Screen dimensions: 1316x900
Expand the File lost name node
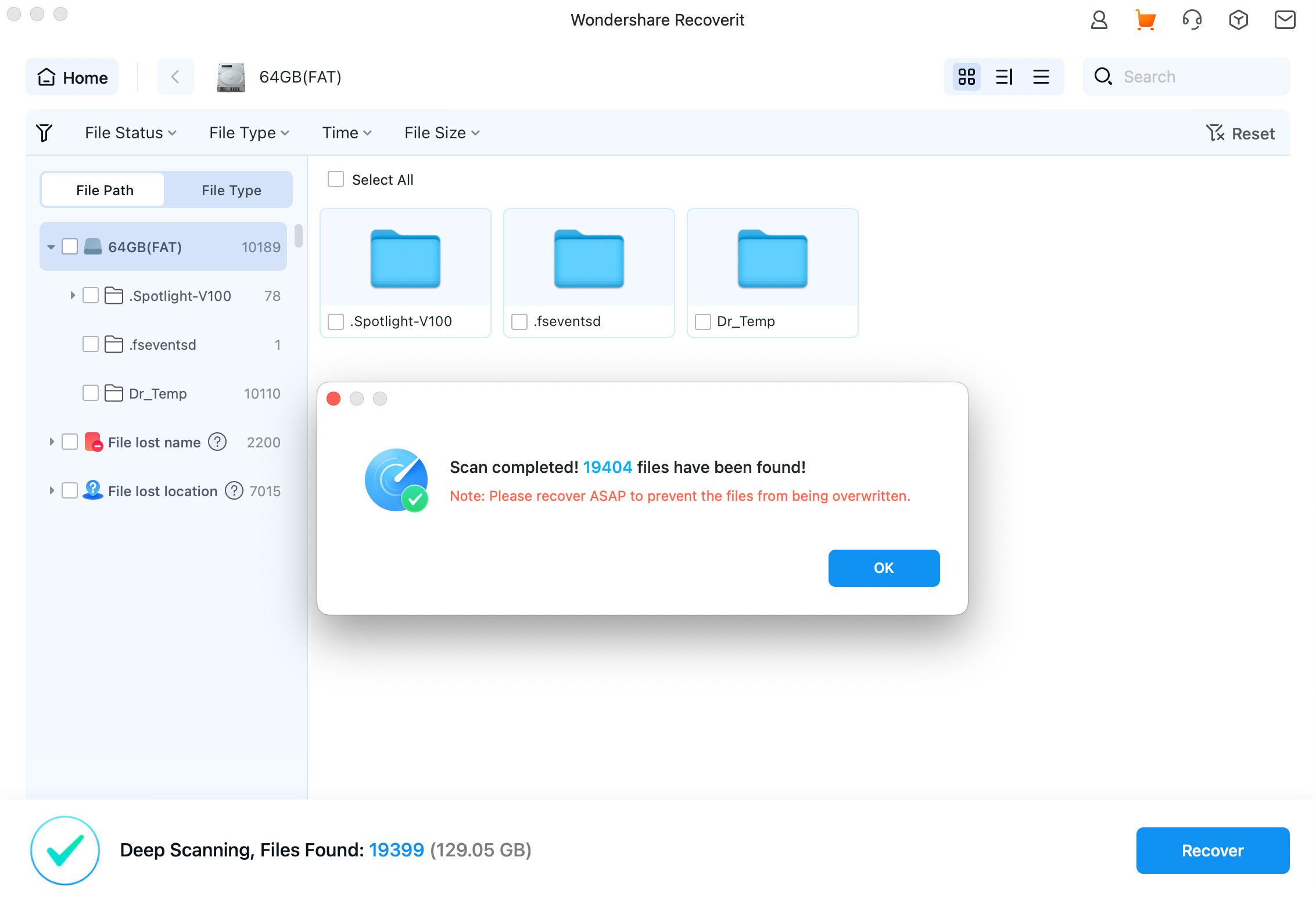coord(51,442)
